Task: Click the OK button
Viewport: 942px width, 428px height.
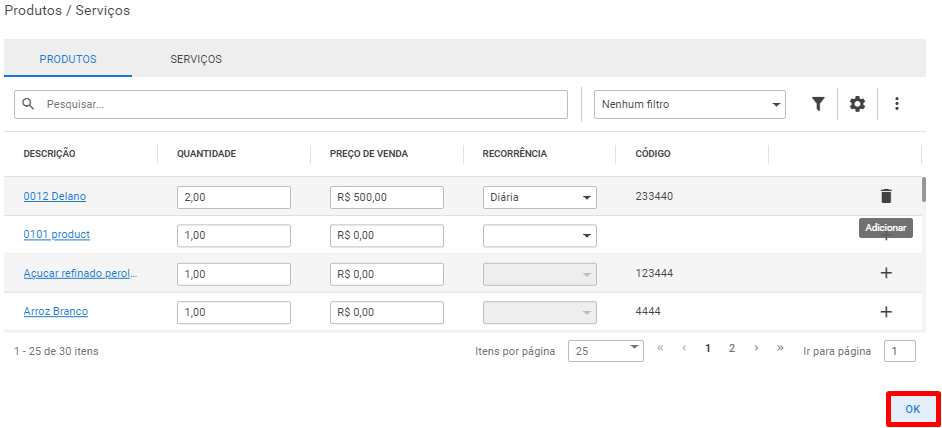Action: coord(913,409)
